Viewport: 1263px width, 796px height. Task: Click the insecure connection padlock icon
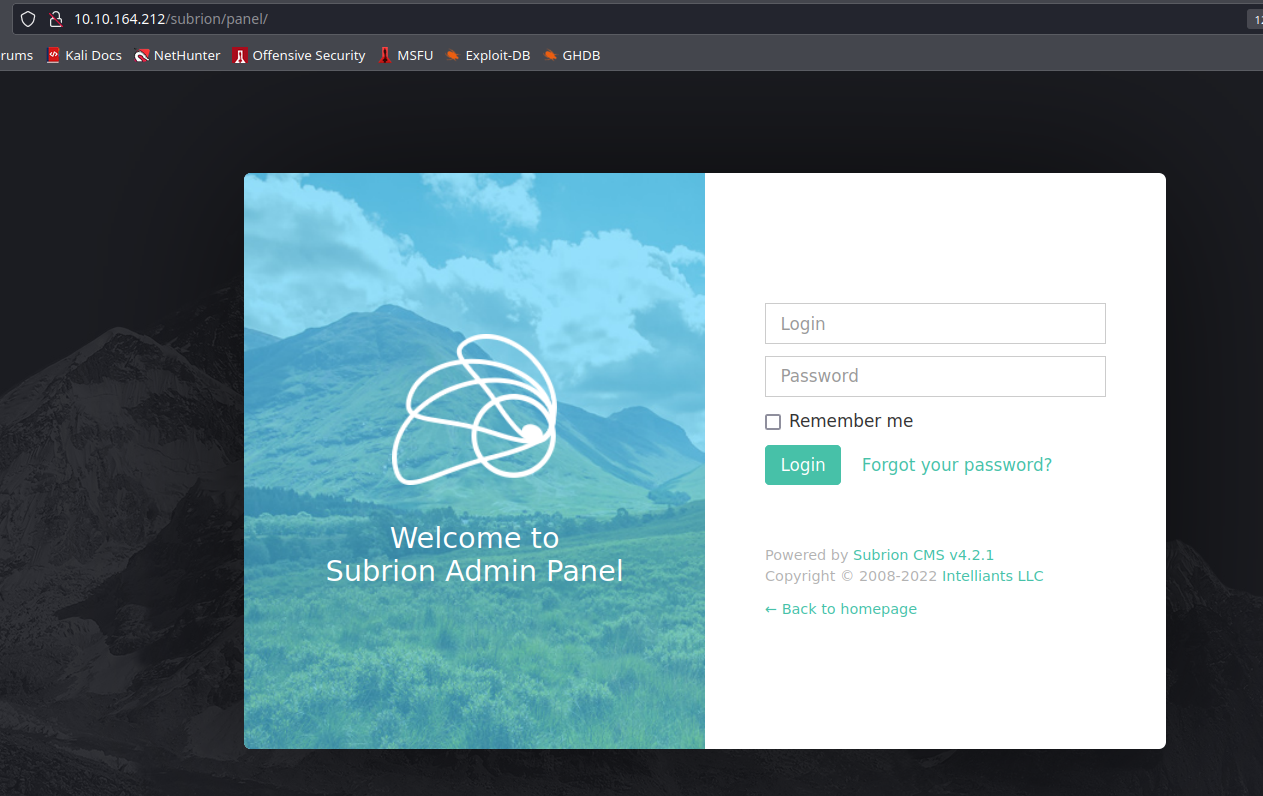point(56,19)
